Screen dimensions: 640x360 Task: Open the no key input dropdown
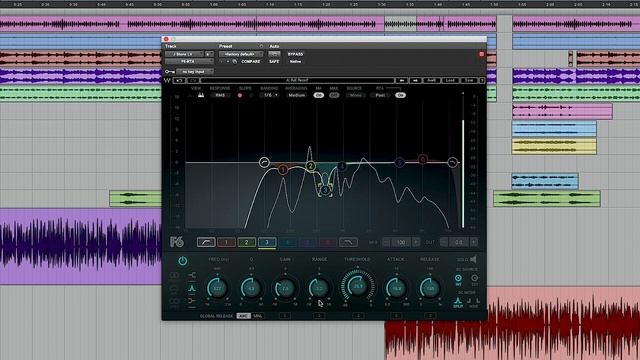point(195,71)
